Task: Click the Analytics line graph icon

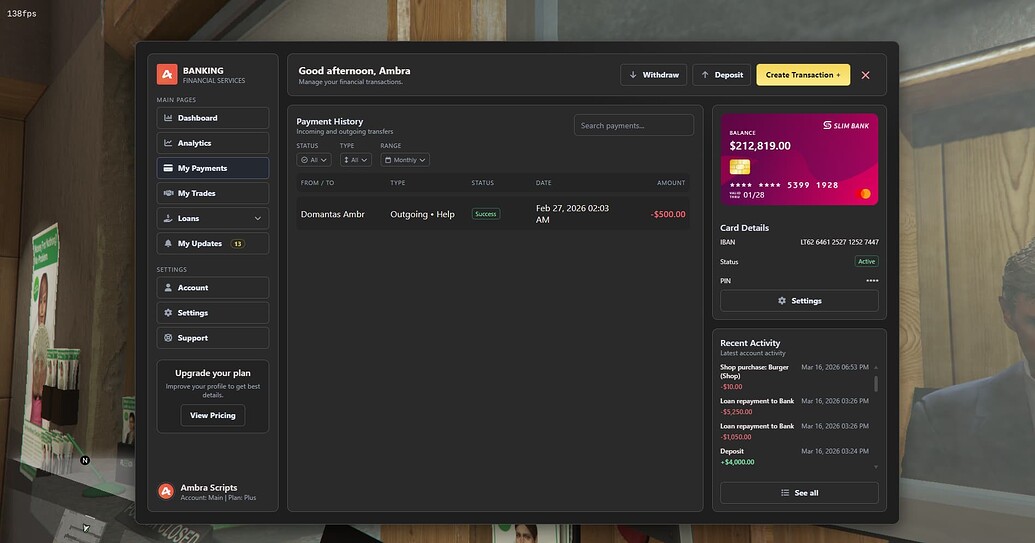Action: (168, 143)
